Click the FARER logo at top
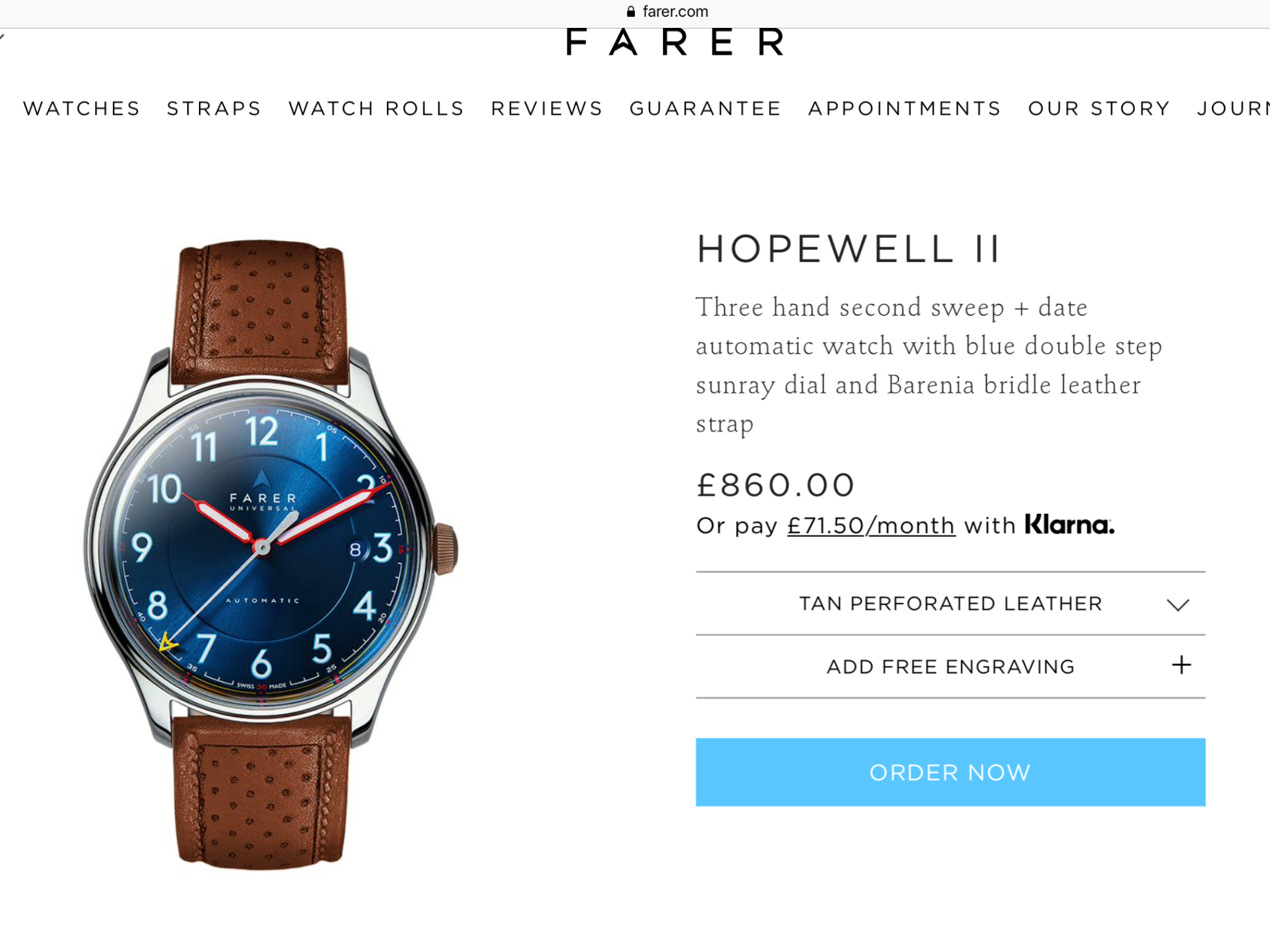The width and height of the screenshot is (1270, 952). [675, 42]
